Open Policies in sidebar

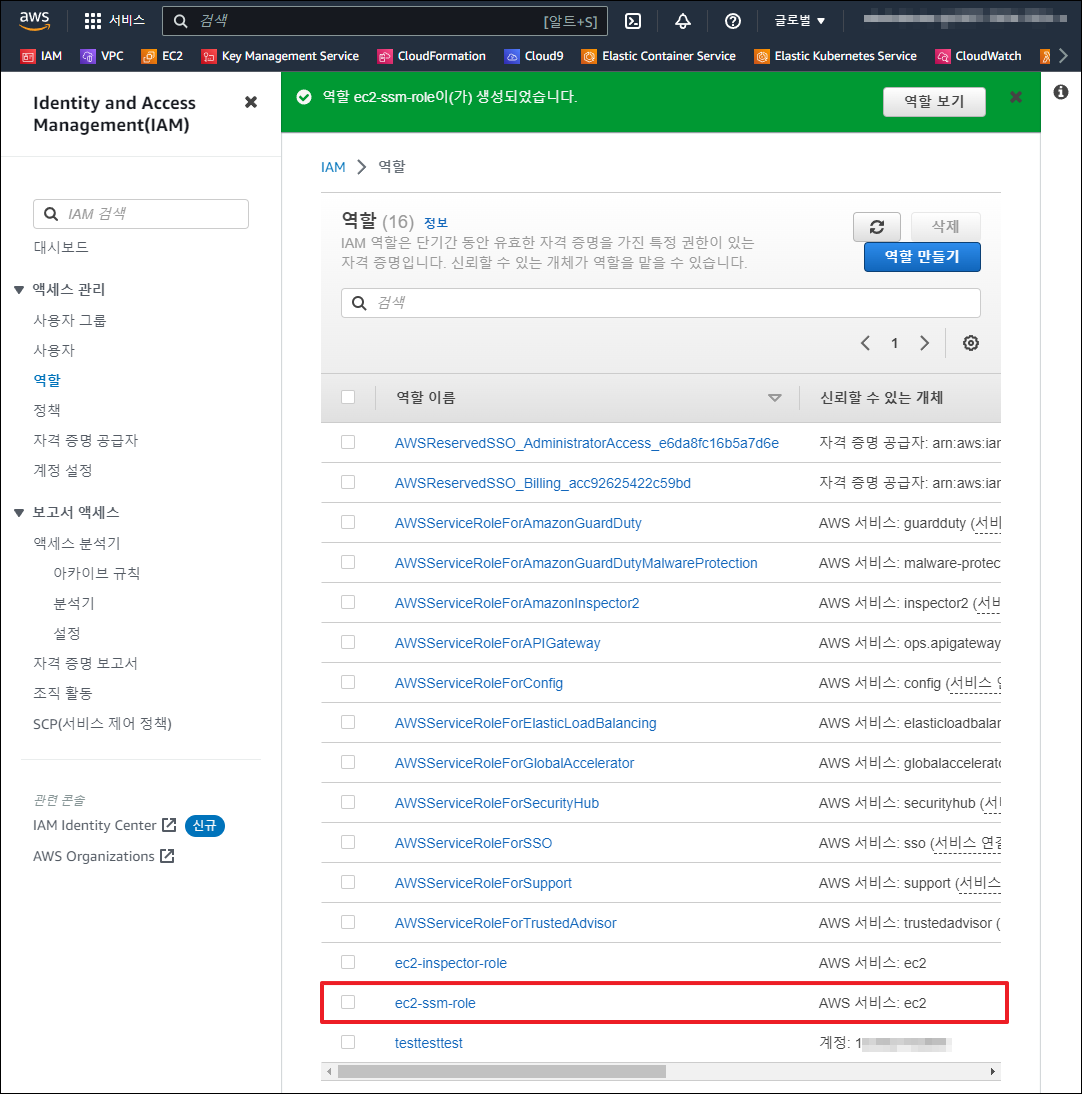(x=47, y=410)
